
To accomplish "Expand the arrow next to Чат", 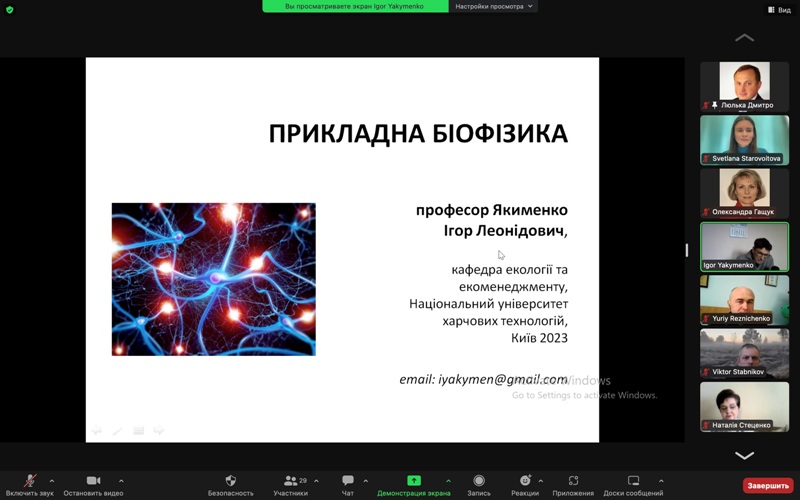I will [365, 481].
